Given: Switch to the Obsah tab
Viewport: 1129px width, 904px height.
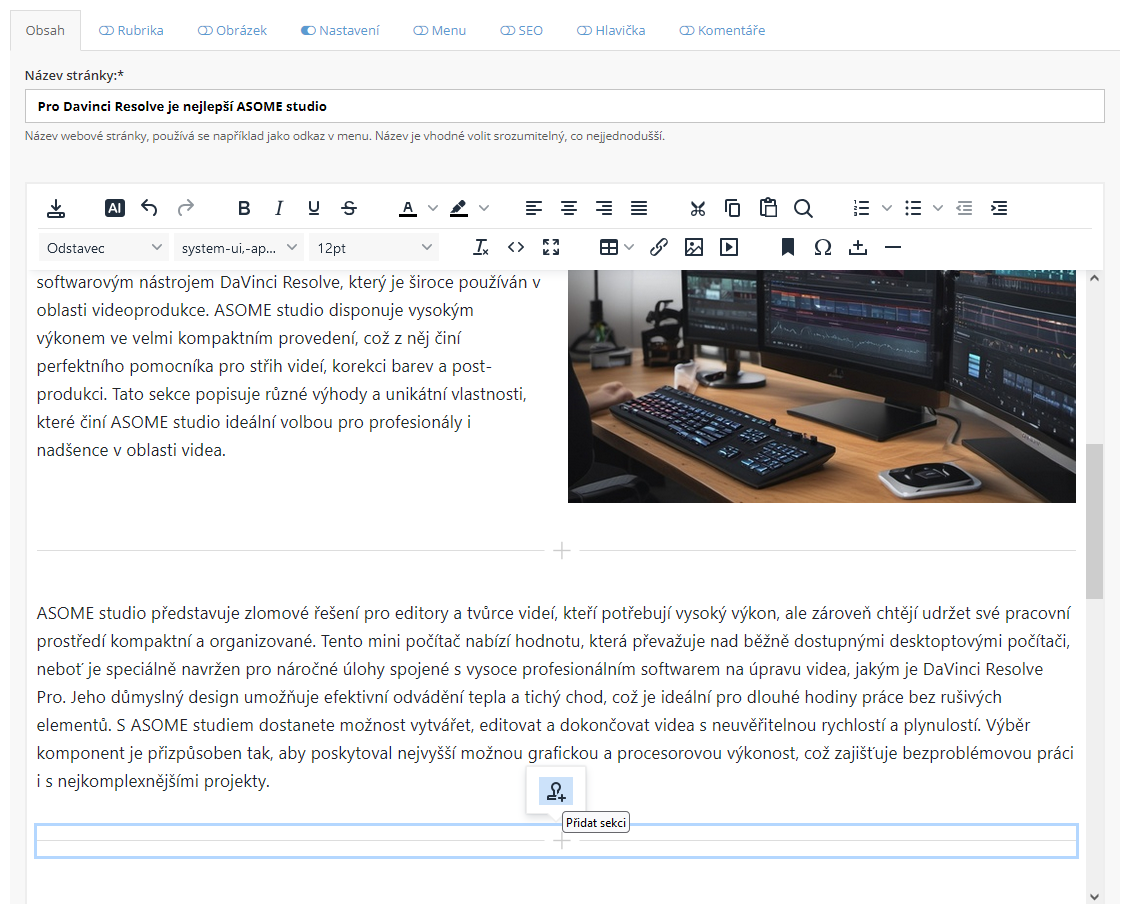Looking at the screenshot, I should point(45,31).
